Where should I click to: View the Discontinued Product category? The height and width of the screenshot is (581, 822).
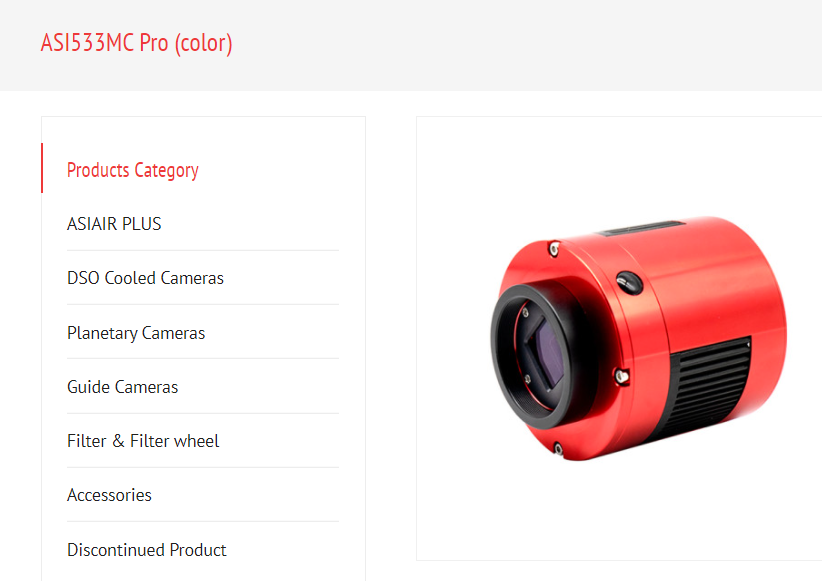146,550
